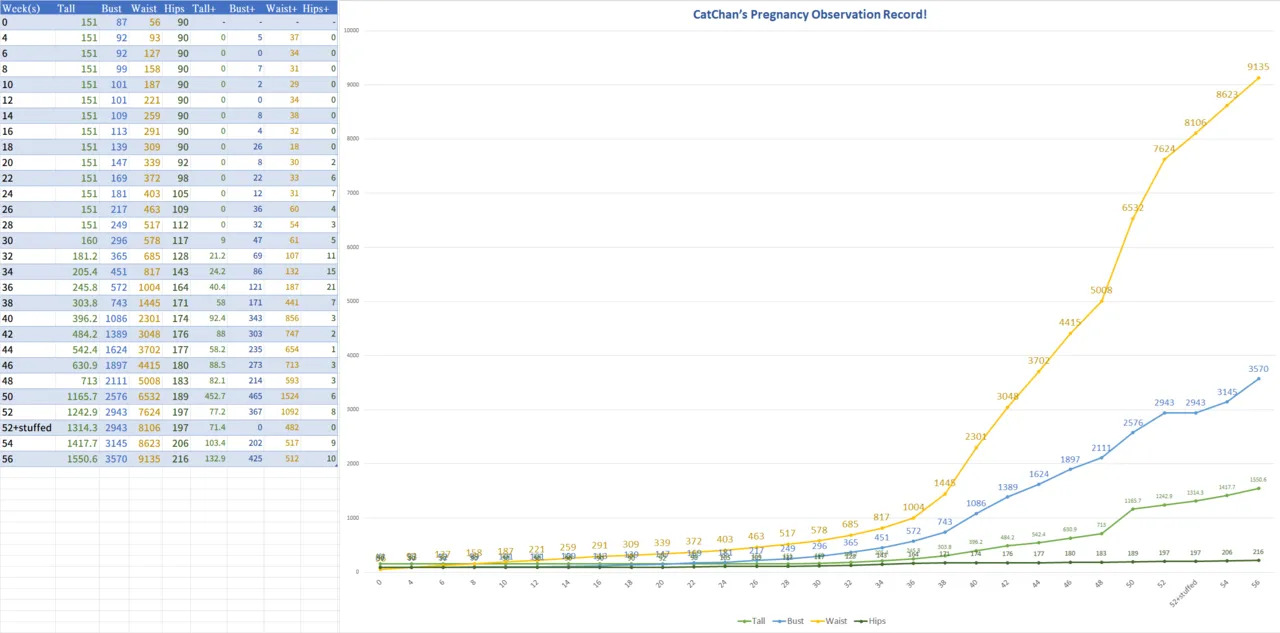The height and width of the screenshot is (633, 1280).
Task: Click the 10000 label on the vertical axis
Action: (351, 30)
